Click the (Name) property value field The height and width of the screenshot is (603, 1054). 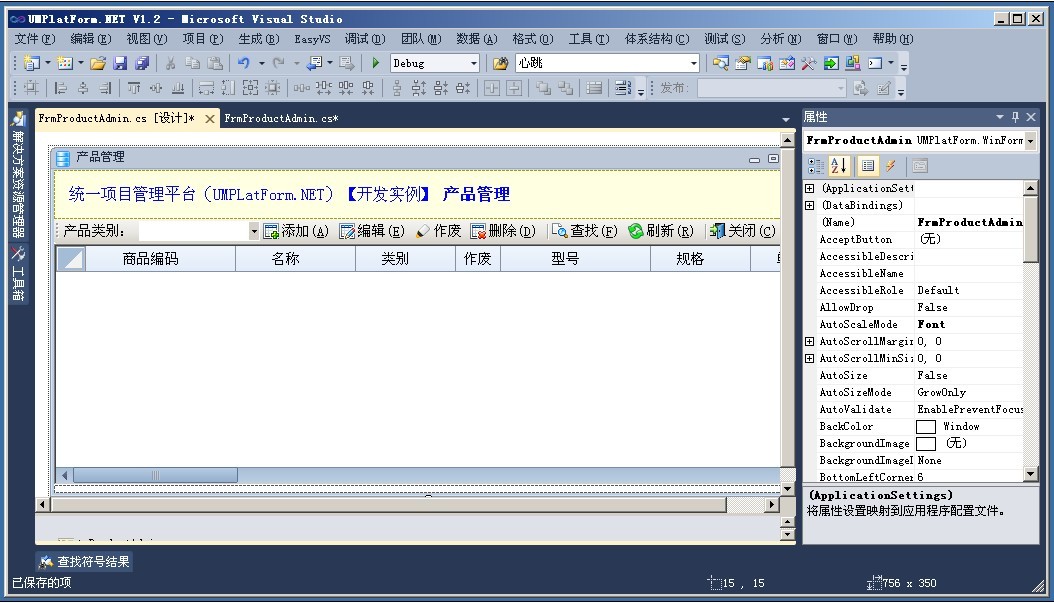[969, 223]
